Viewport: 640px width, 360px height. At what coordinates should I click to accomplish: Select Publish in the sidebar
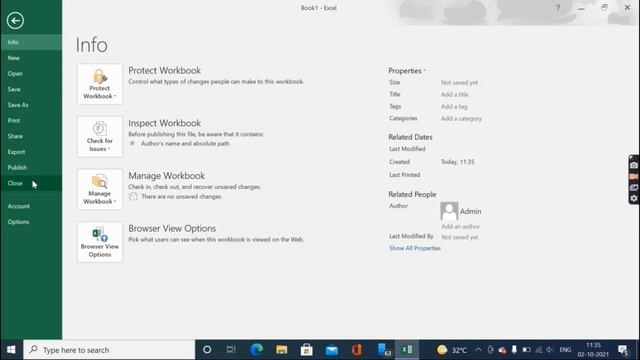point(31,167)
